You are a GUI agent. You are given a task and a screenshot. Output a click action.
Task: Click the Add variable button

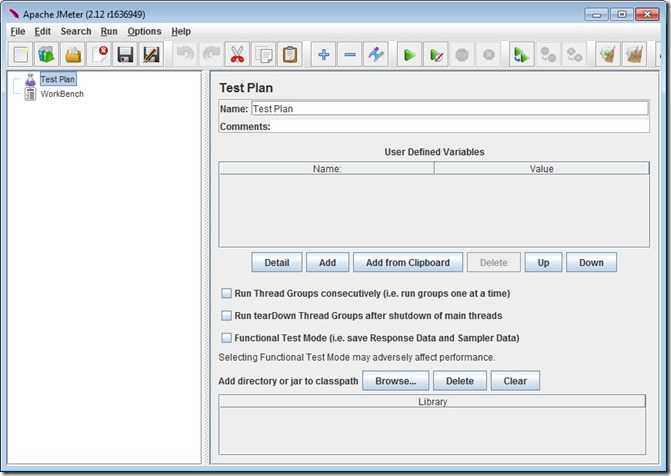[x=327, y=262]
